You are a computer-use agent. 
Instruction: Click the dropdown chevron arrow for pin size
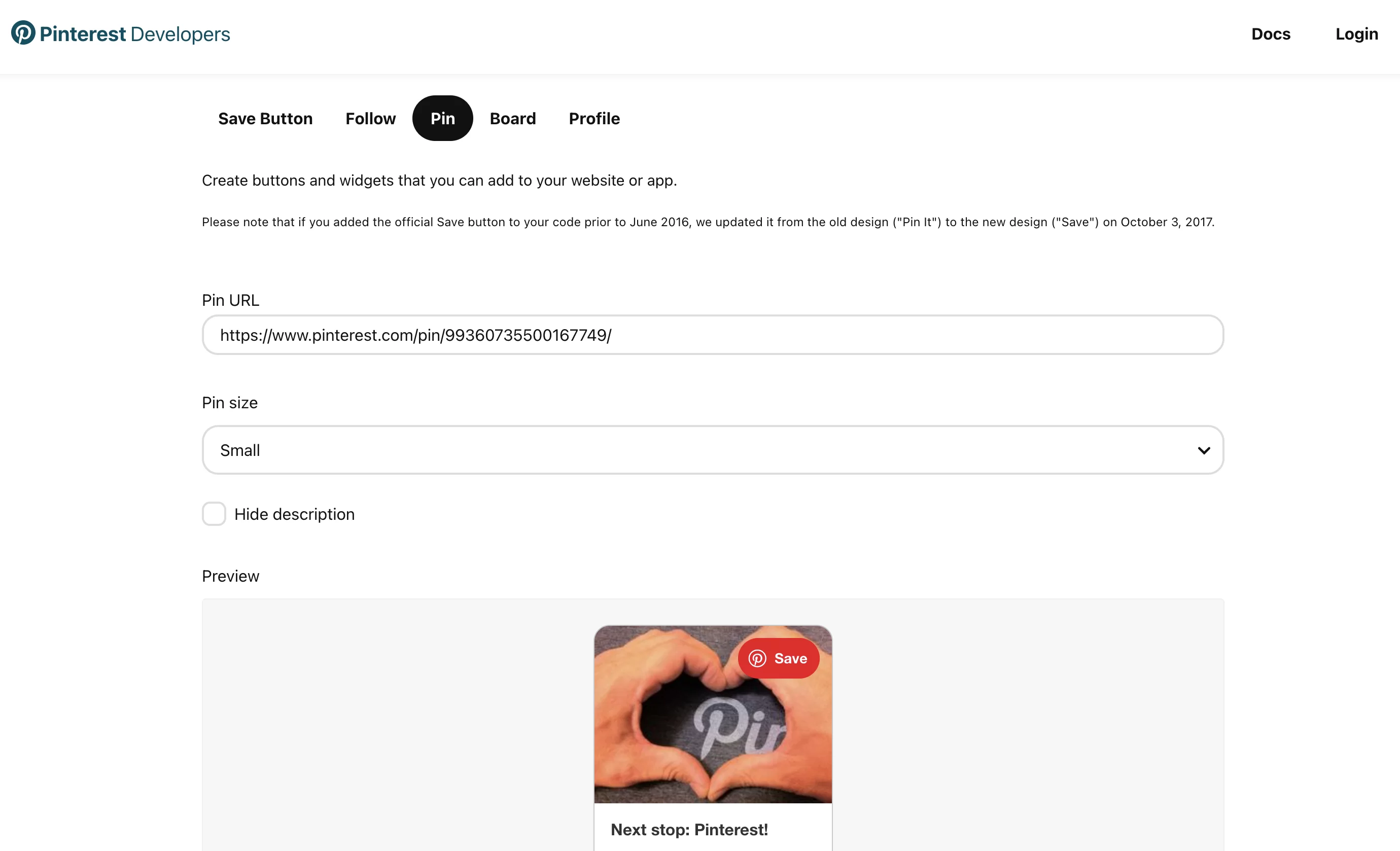(x=1203, y=449)
